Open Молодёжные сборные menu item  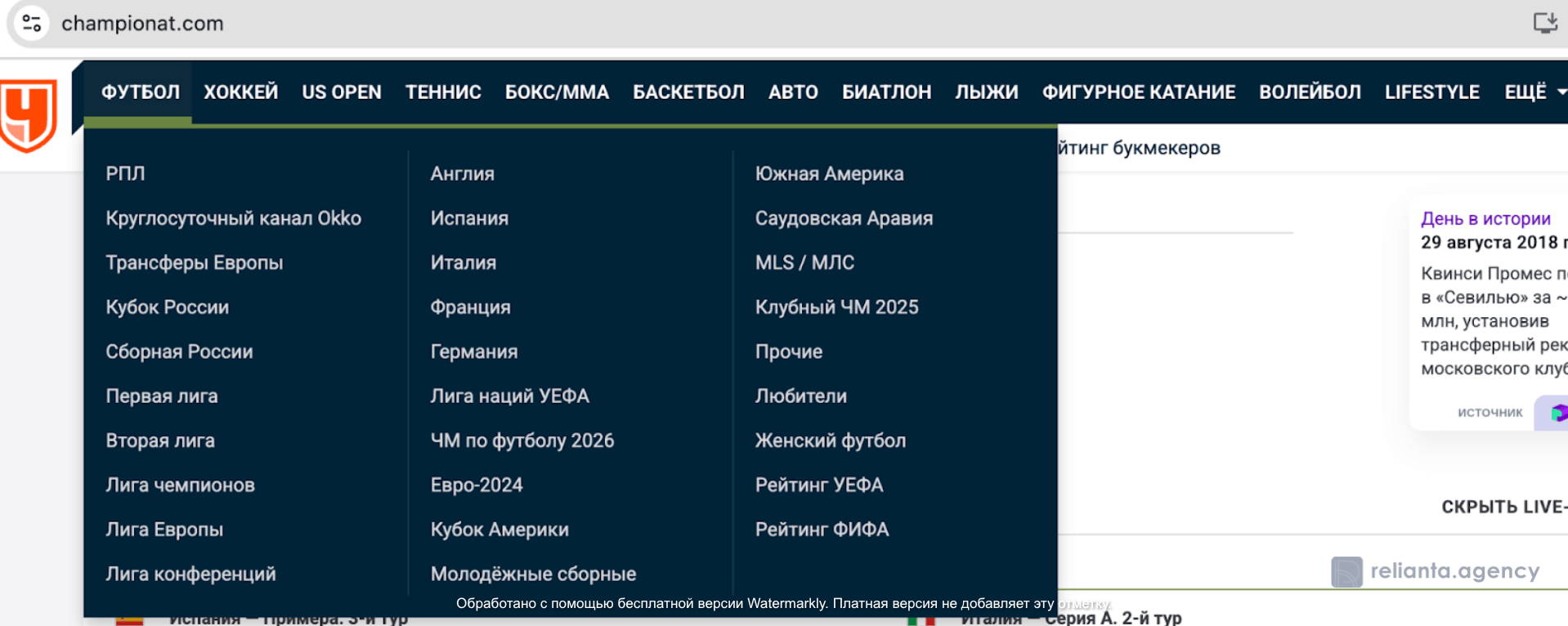[533, 574]
